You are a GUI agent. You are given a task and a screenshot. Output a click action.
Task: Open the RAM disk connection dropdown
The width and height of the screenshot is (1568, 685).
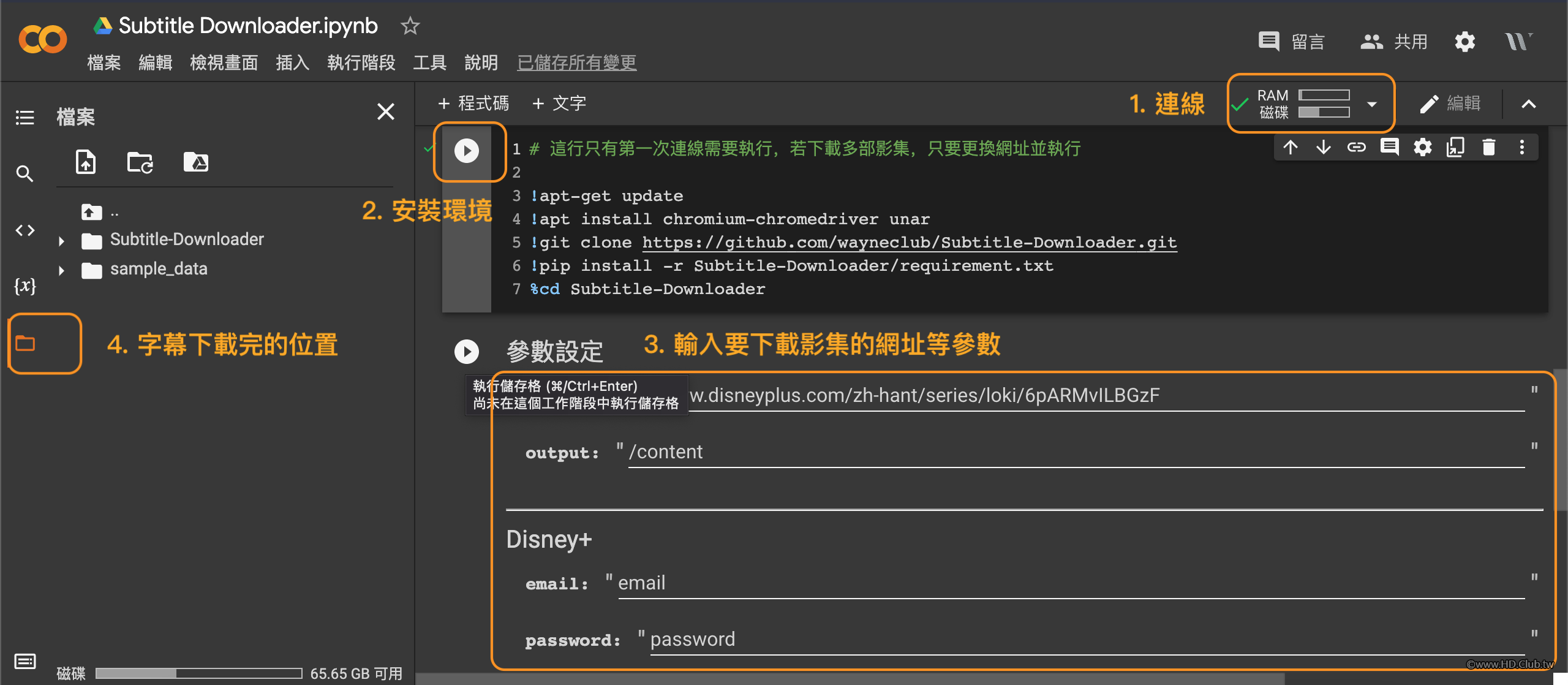(x=1372, y=104)
